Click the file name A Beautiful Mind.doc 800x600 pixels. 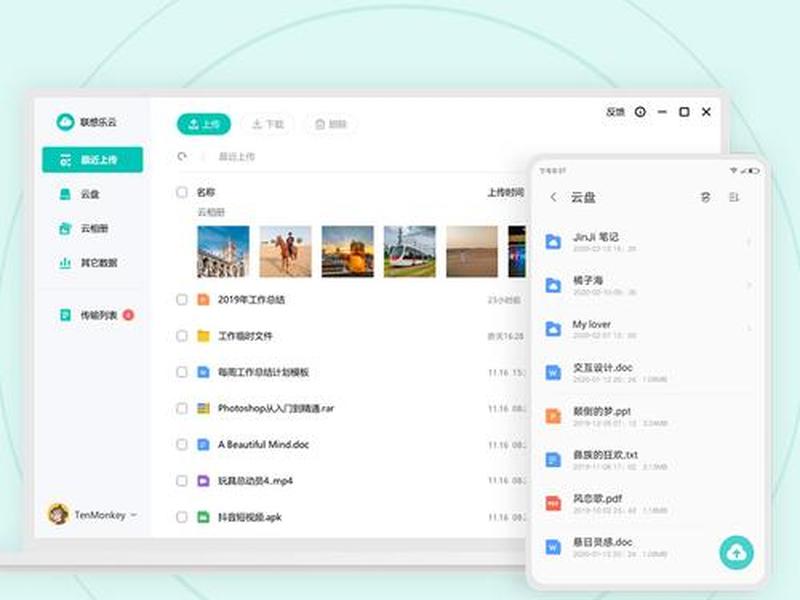(x=263, y=444)
